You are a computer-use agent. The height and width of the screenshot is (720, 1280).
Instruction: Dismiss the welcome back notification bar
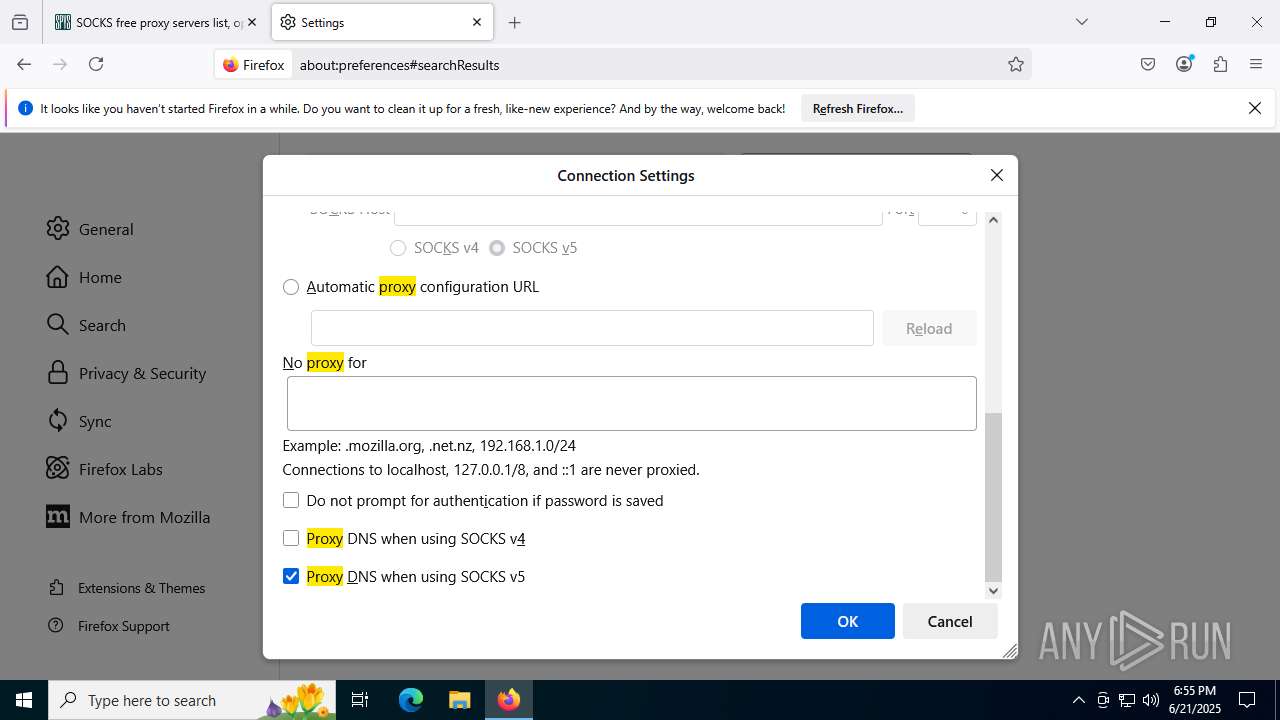(1255, 108)
